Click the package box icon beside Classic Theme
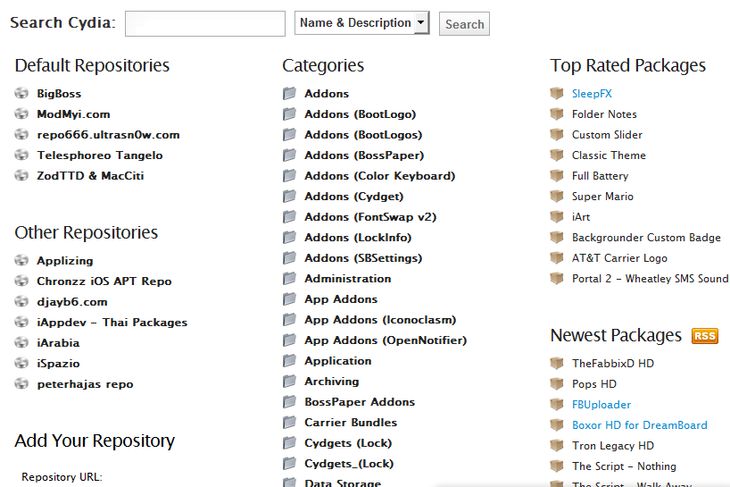The image size is (730, 487). [557, 155]
